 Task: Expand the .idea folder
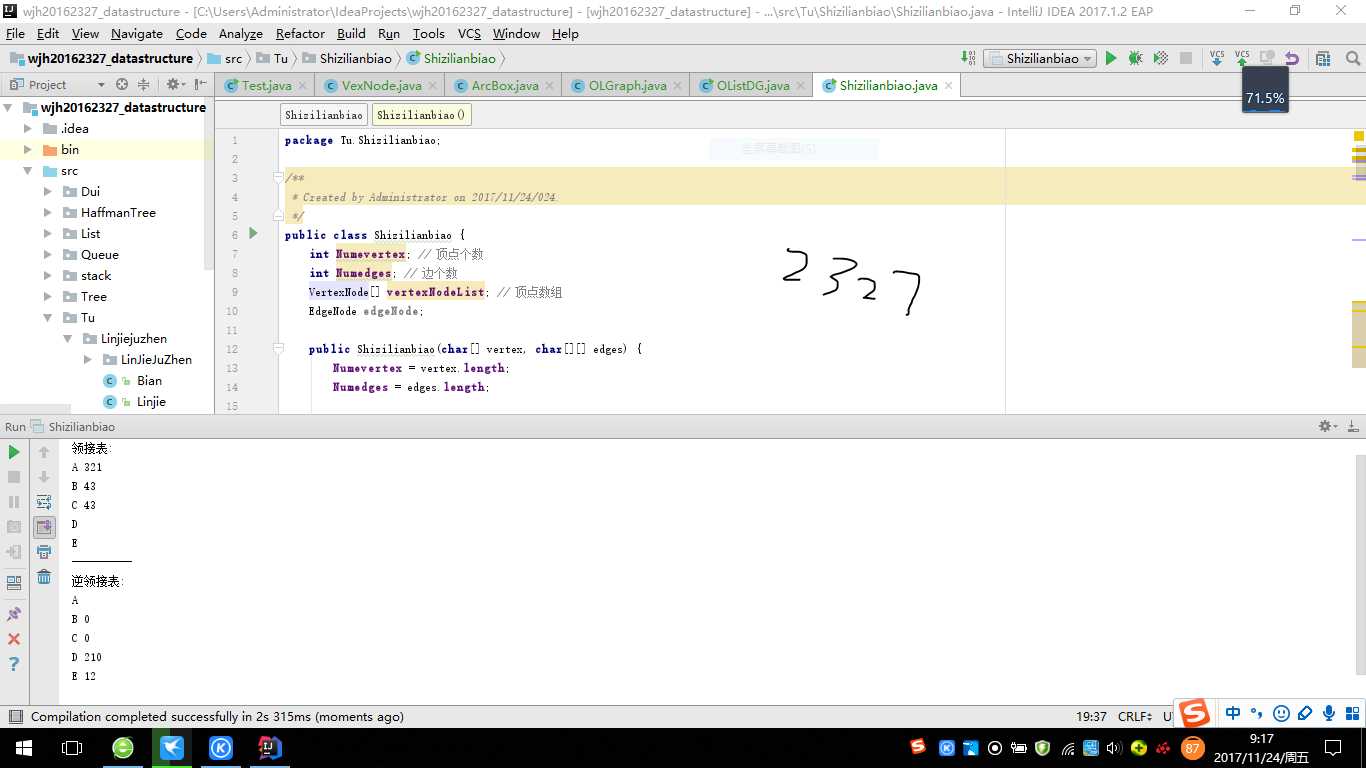pyautogui.click(x=28, y=128)
